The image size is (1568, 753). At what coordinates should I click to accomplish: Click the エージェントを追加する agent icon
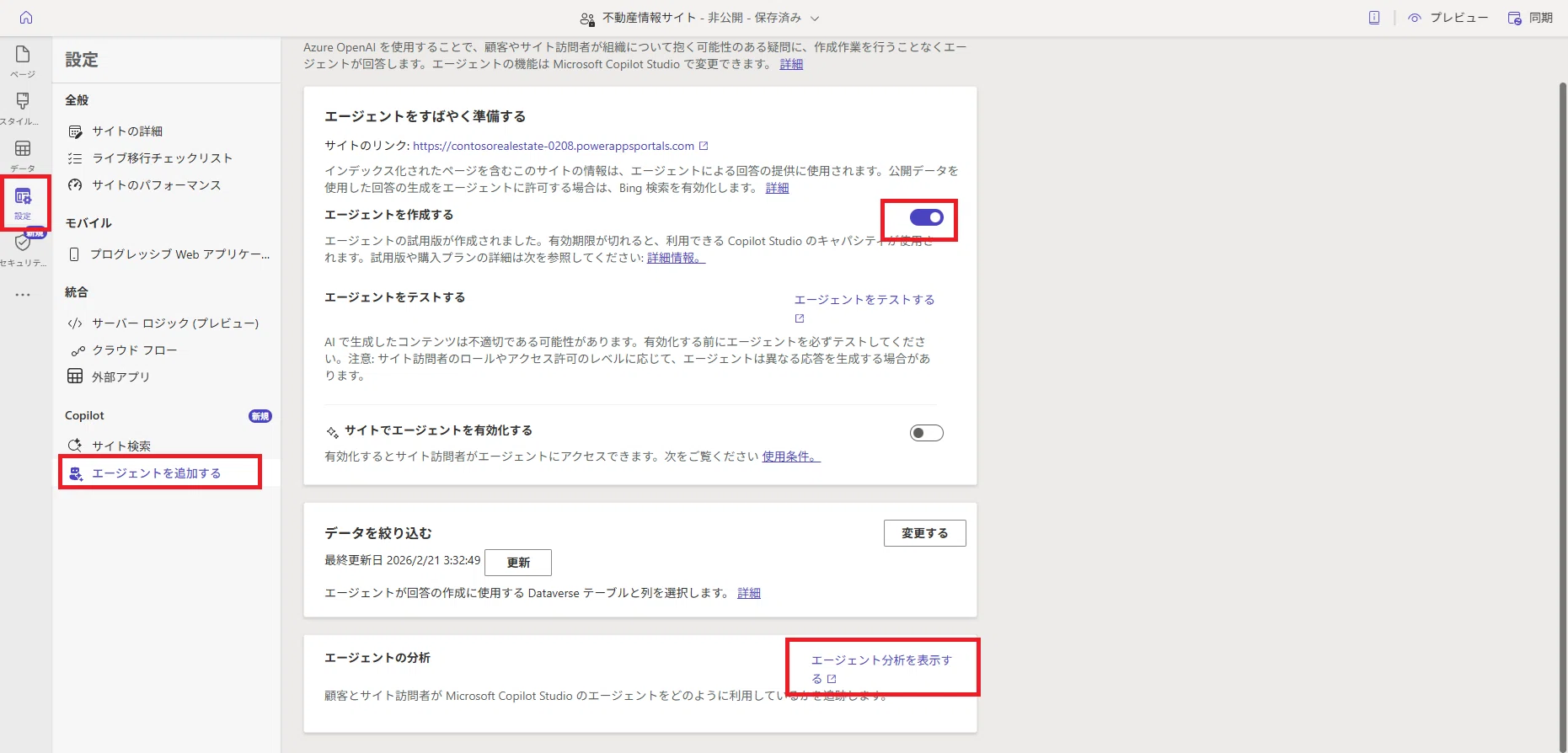click(x=76, y=474)
